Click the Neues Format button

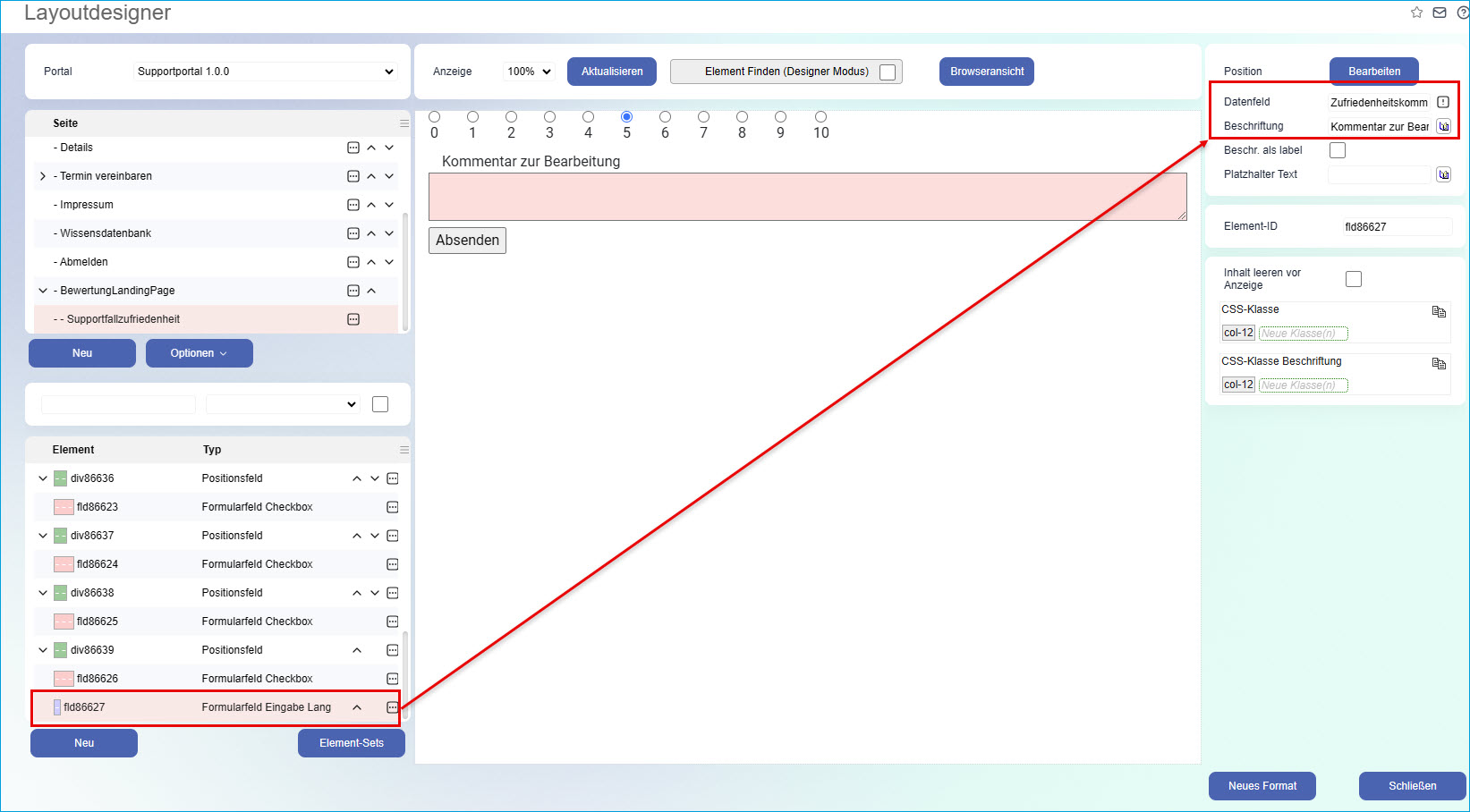point(1262,786)
